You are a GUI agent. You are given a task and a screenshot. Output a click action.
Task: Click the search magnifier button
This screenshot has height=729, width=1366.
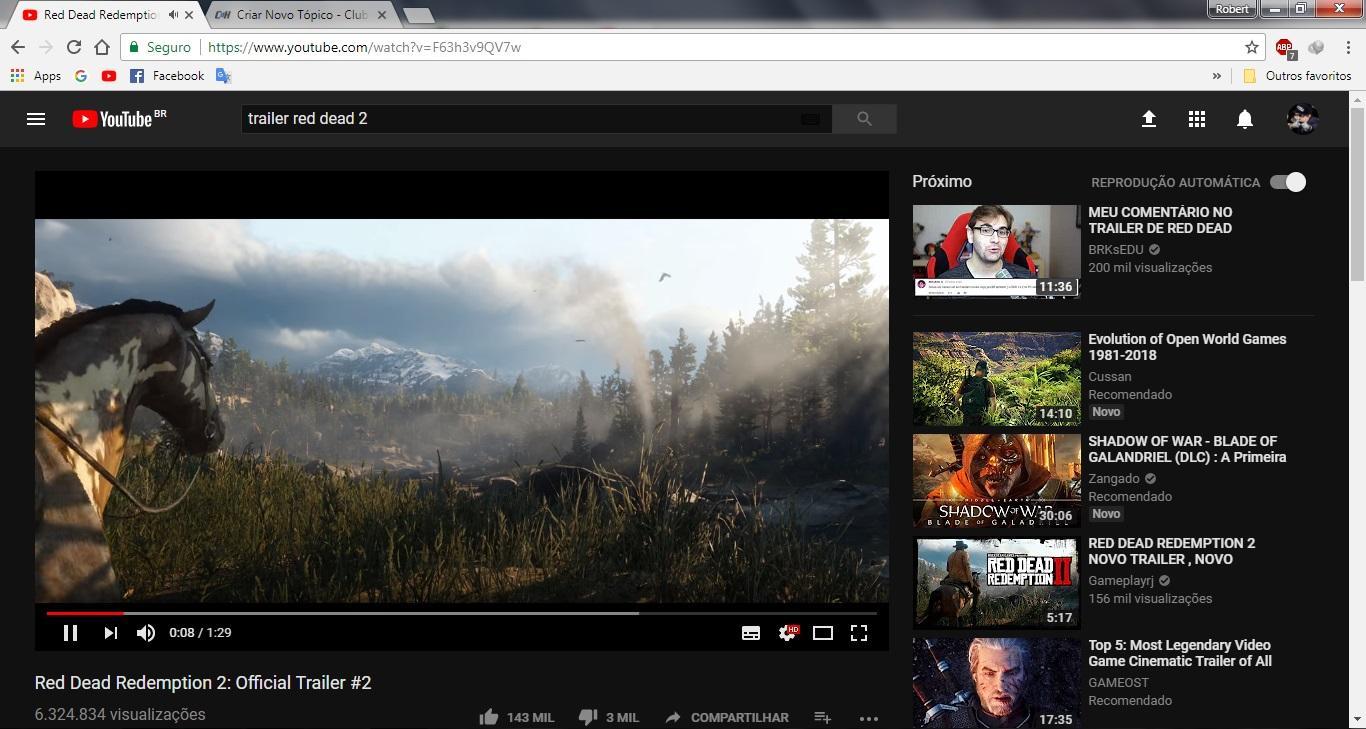click(864, 119)
